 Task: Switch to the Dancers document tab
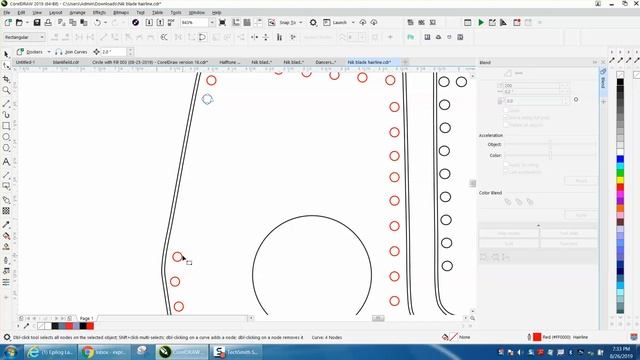(x=326, y=62)
